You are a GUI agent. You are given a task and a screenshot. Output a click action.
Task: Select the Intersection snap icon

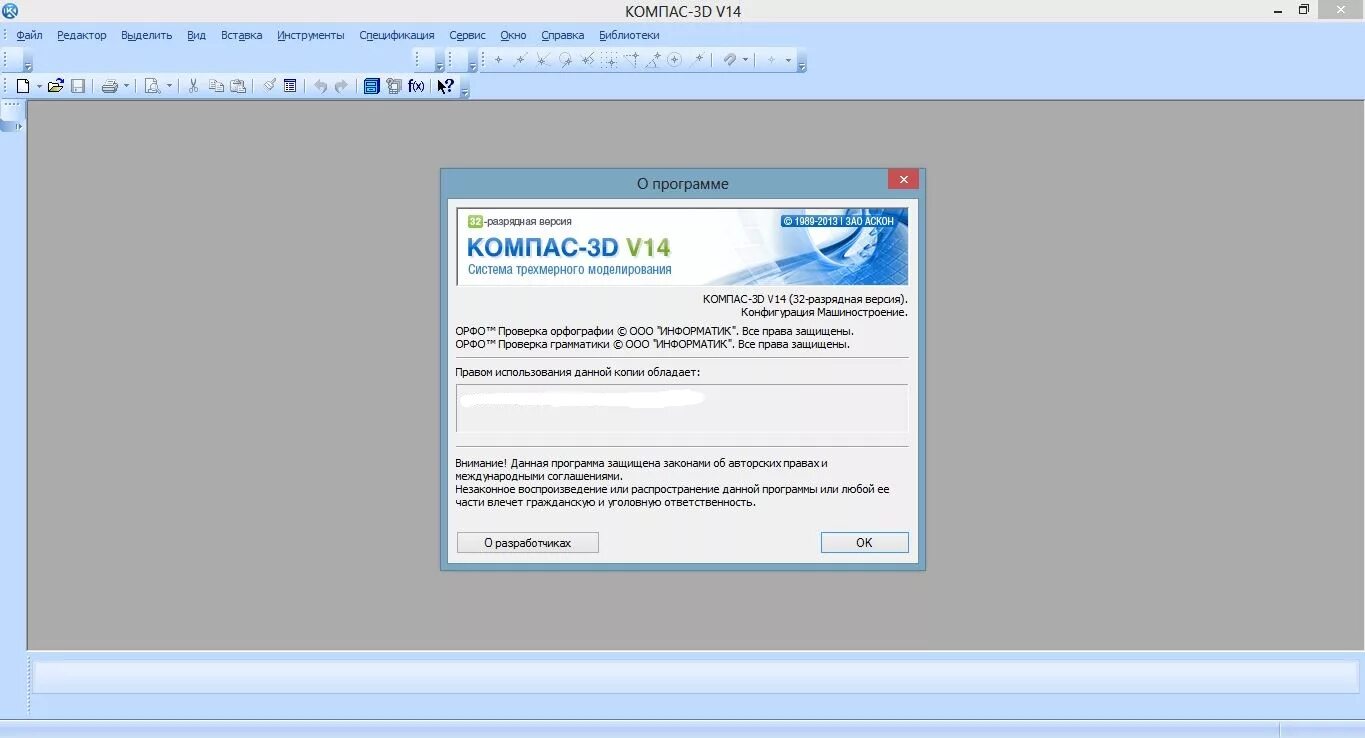[542, 60]
